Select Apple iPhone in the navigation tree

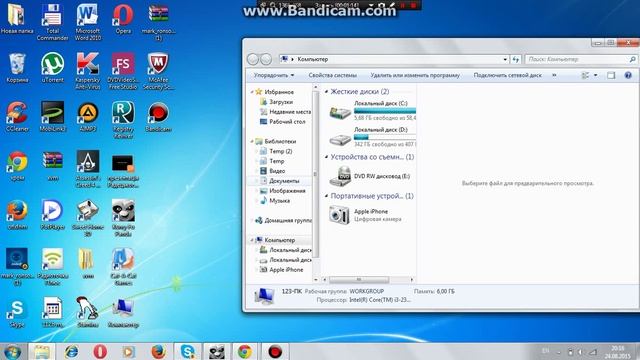pyautogui.click(x=282, y=270)
